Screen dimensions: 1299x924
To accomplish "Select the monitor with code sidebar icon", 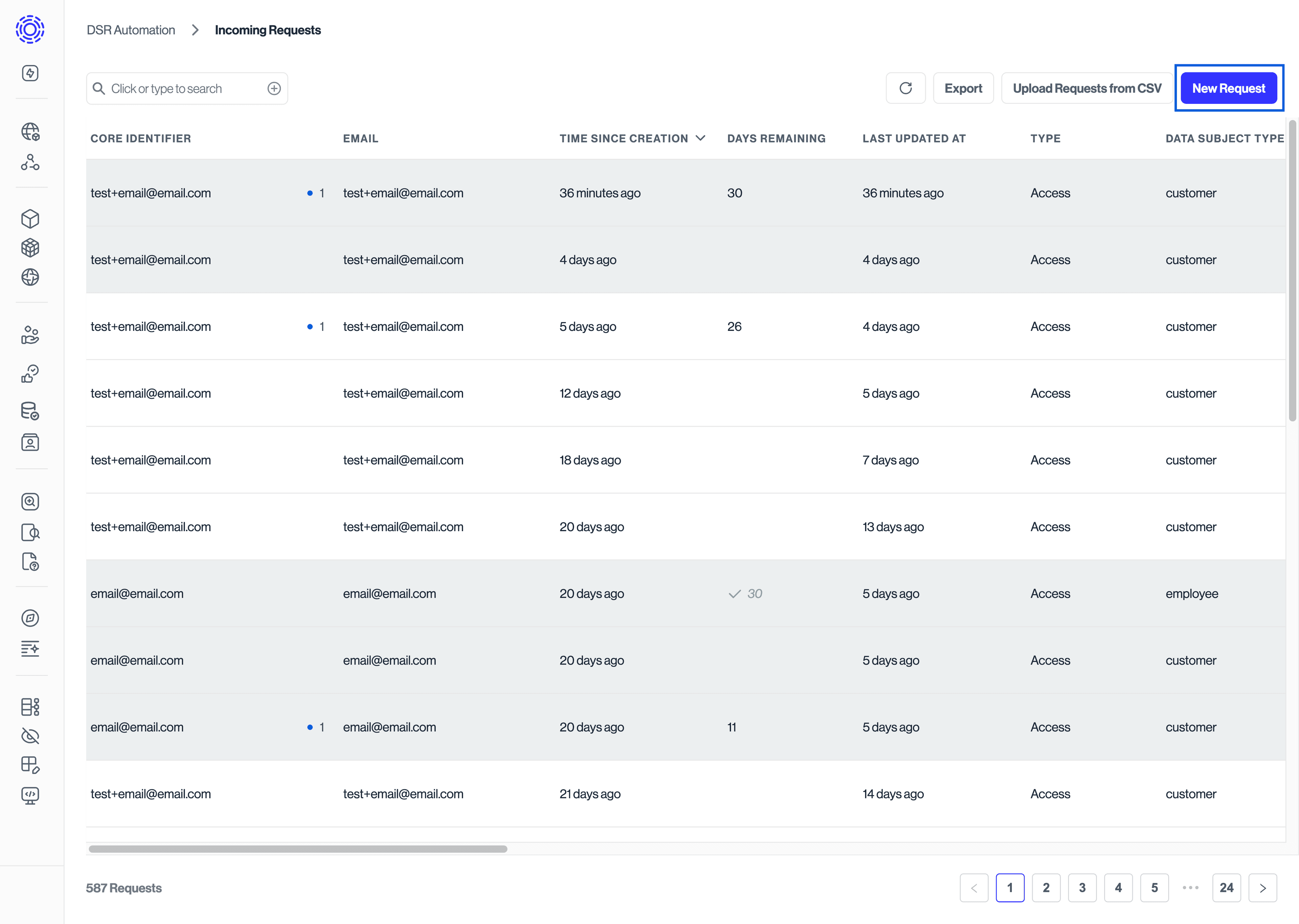I will pyautogui.click(x=31, y=795).
